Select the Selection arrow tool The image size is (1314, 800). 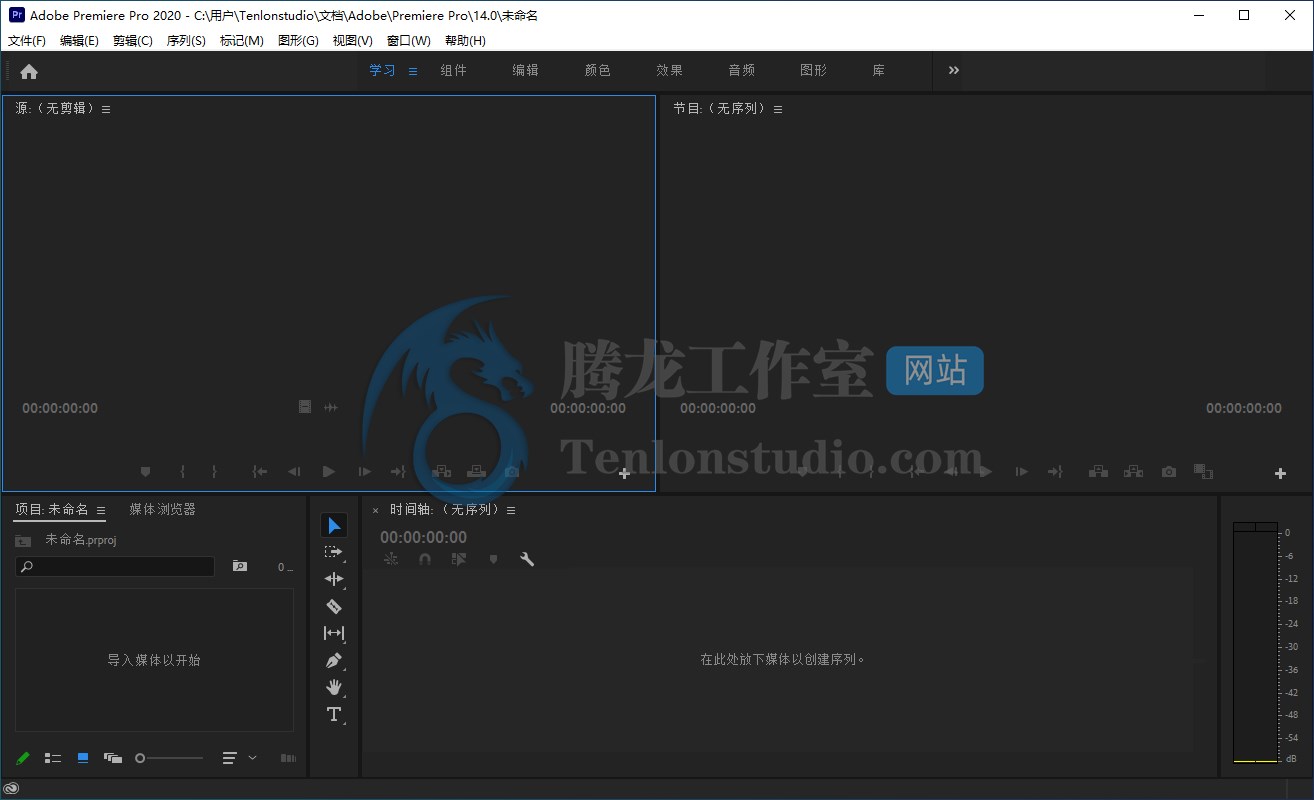click(x=334, y=525)
